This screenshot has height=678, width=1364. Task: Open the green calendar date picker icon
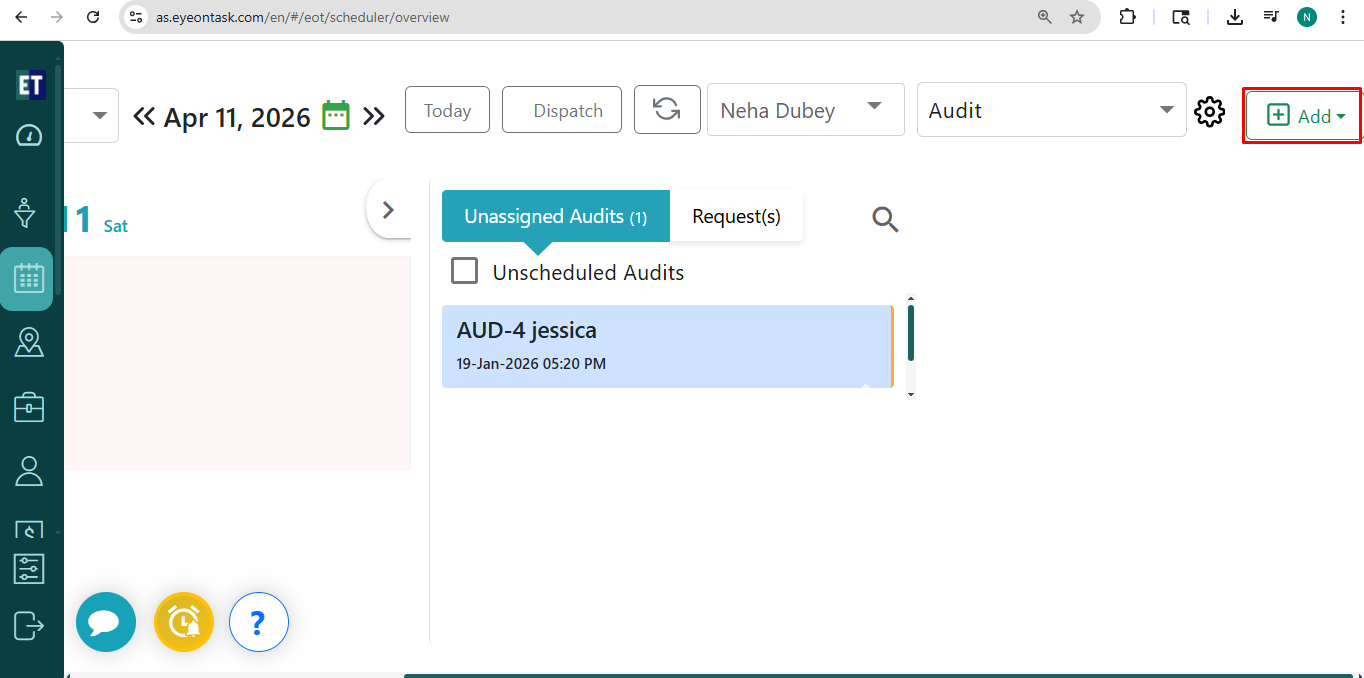[336, 116]
